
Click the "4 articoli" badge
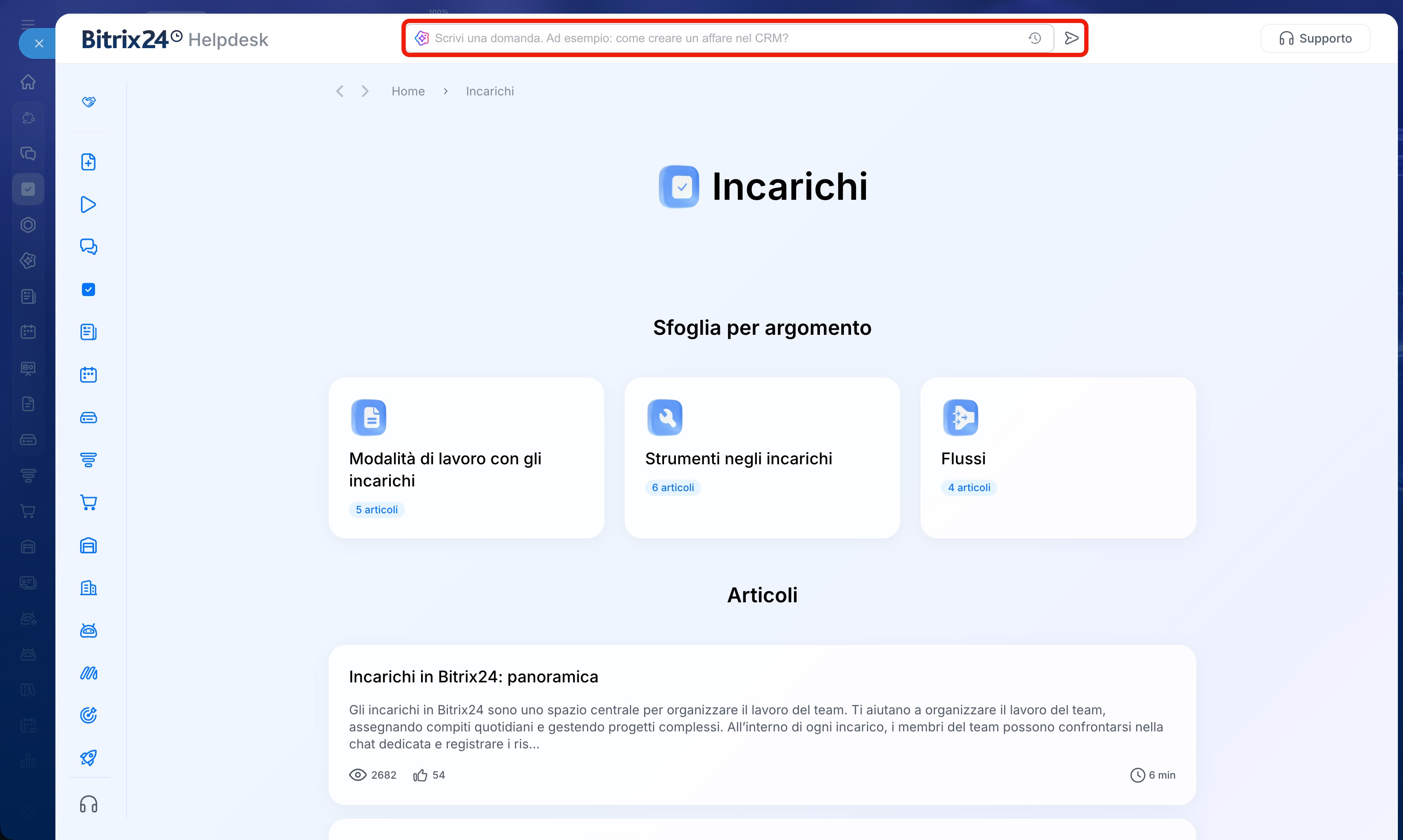[x=969, y=487]
